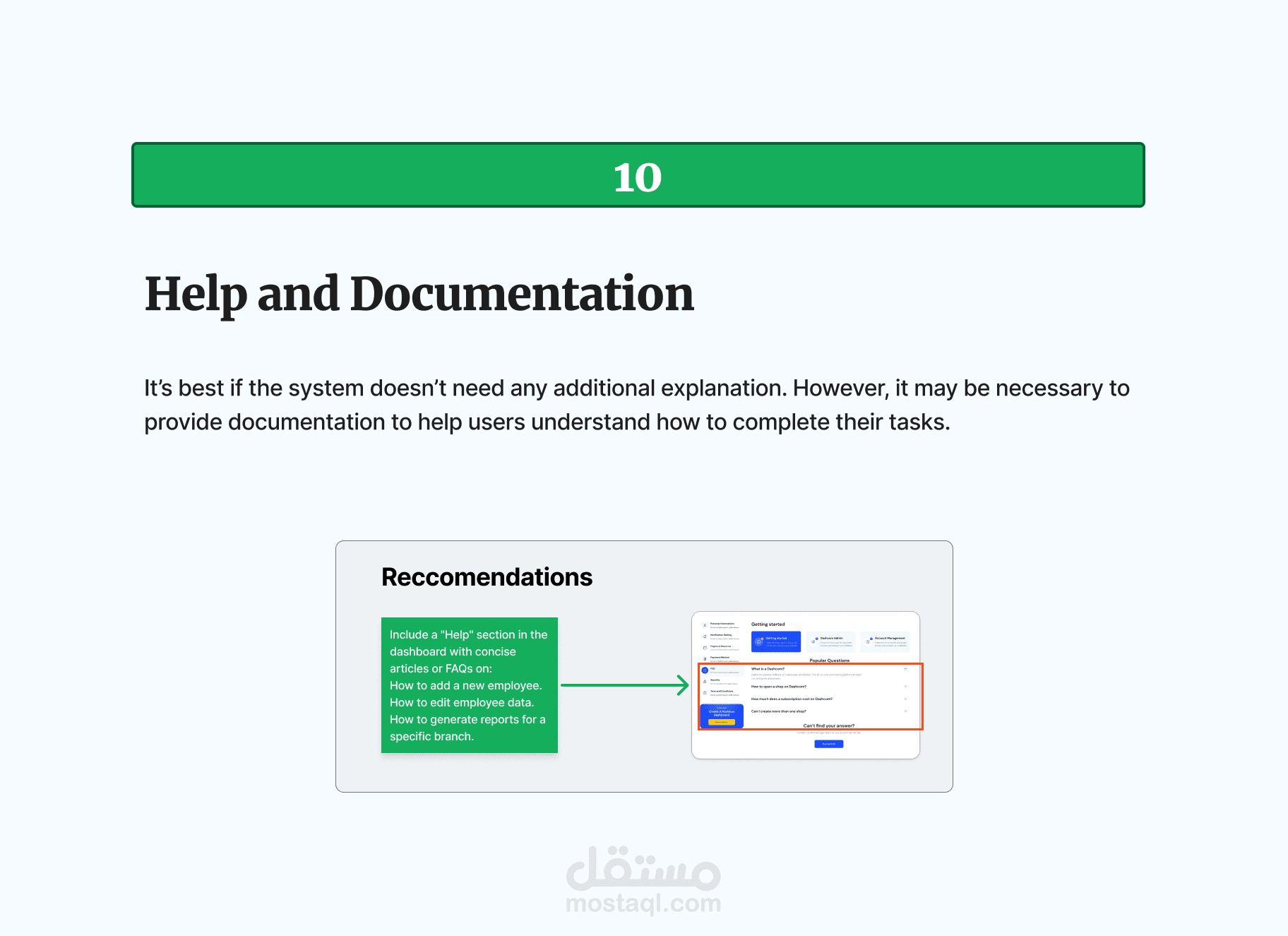Click the Dashcom Admin card icon

(813, 641)
